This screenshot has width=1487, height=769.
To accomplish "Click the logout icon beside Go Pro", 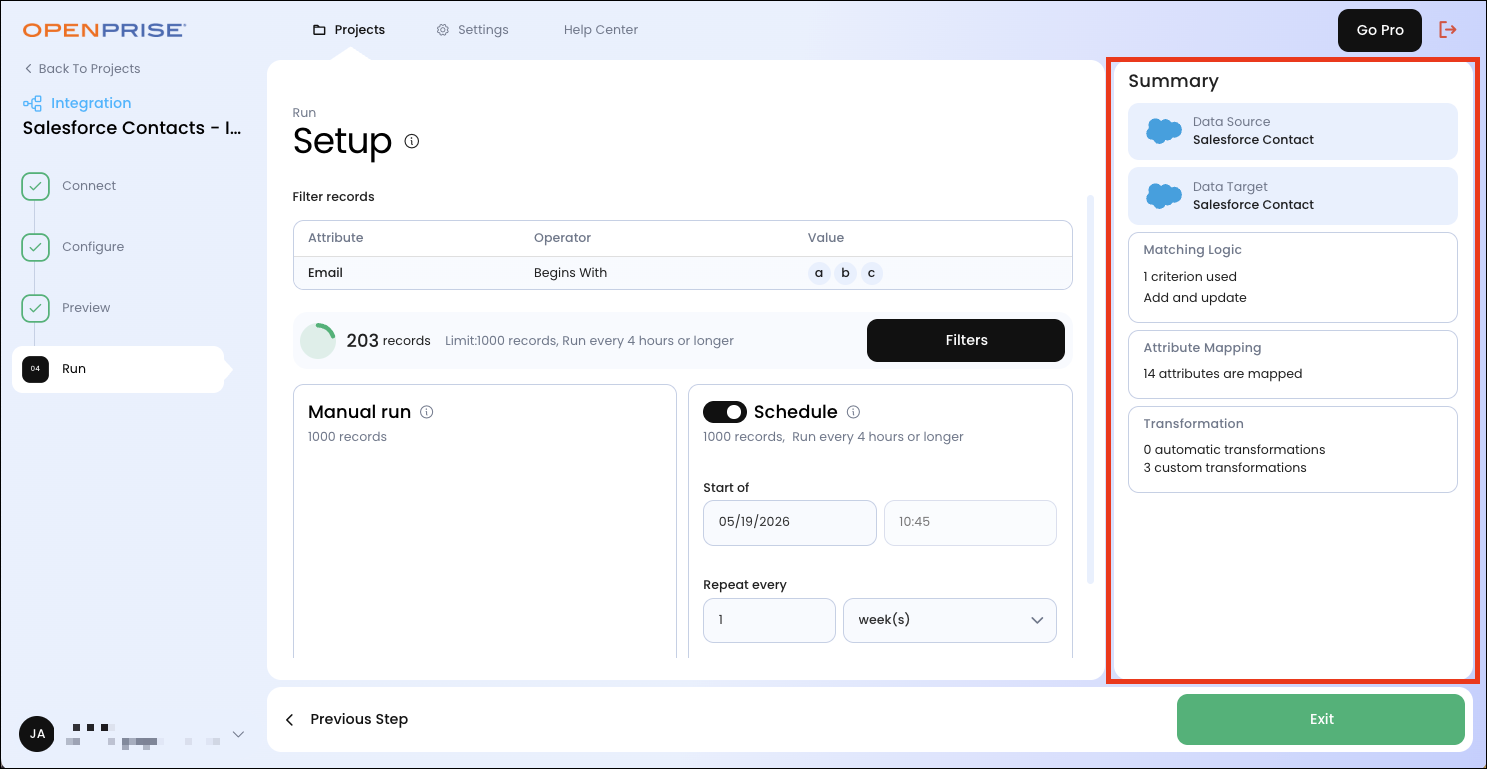I will click(1448, 30).
